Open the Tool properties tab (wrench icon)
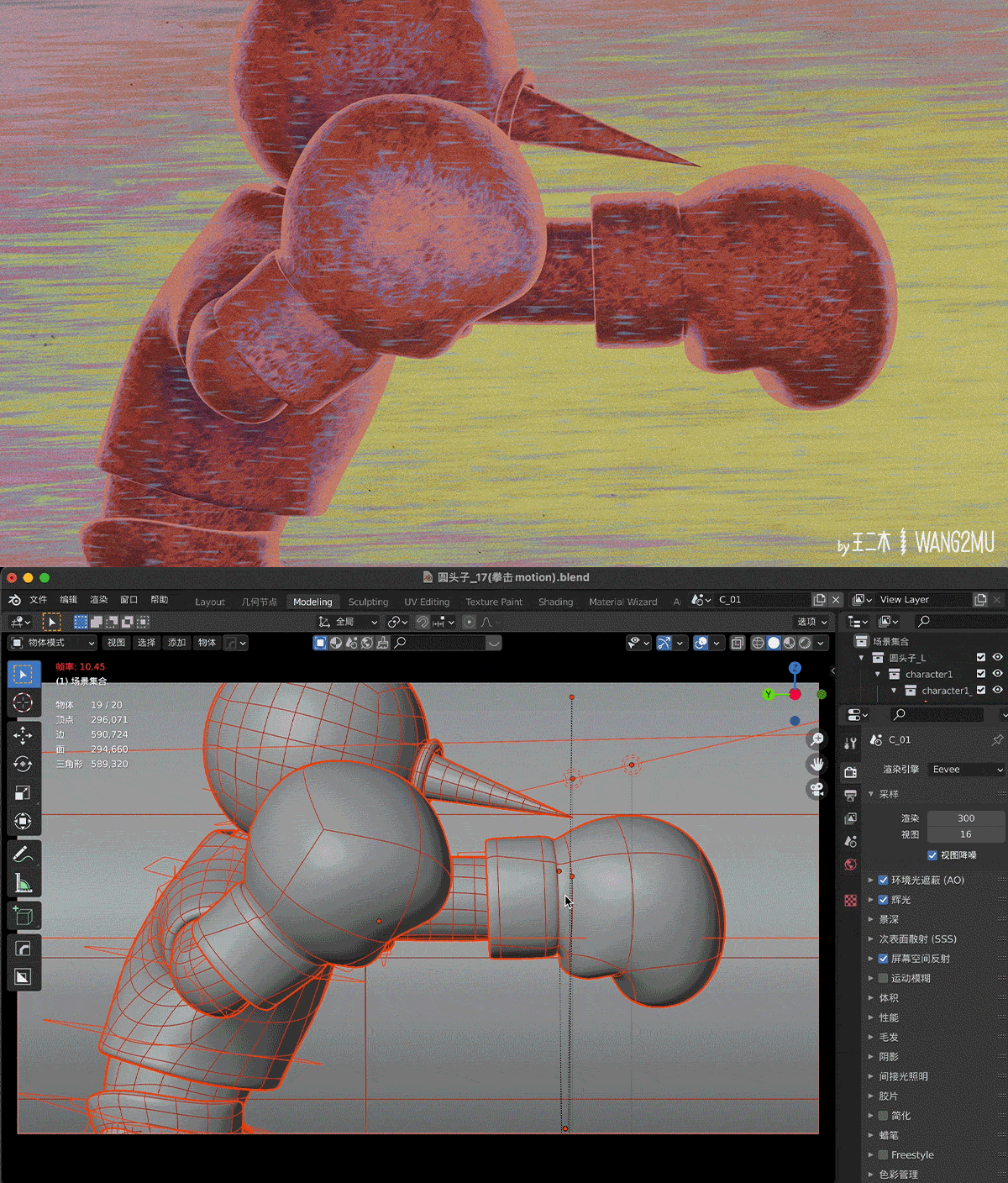Viewport: 1008px width, 1183px height. click(850, 743)
